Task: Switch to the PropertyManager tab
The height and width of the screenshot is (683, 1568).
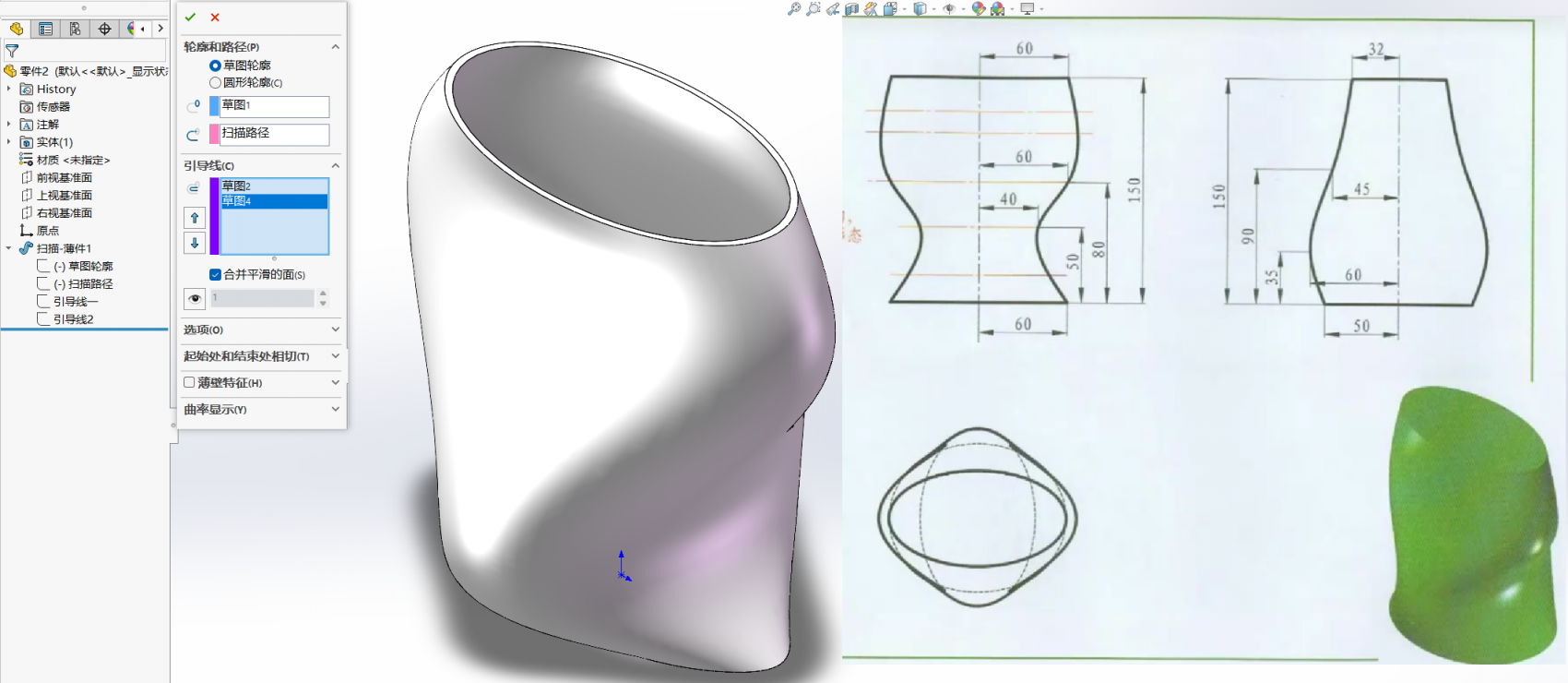Action: (45, 29)
